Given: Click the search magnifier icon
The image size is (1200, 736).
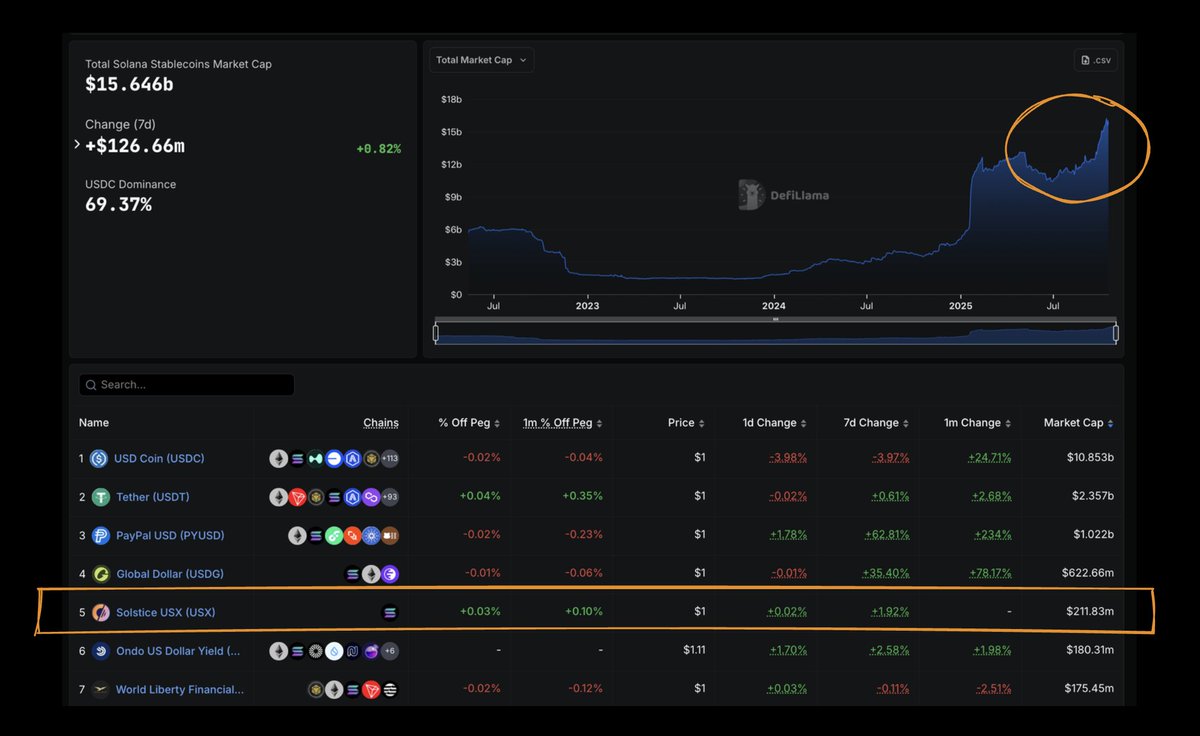Looking at the screenshot, I should (91, 385).
